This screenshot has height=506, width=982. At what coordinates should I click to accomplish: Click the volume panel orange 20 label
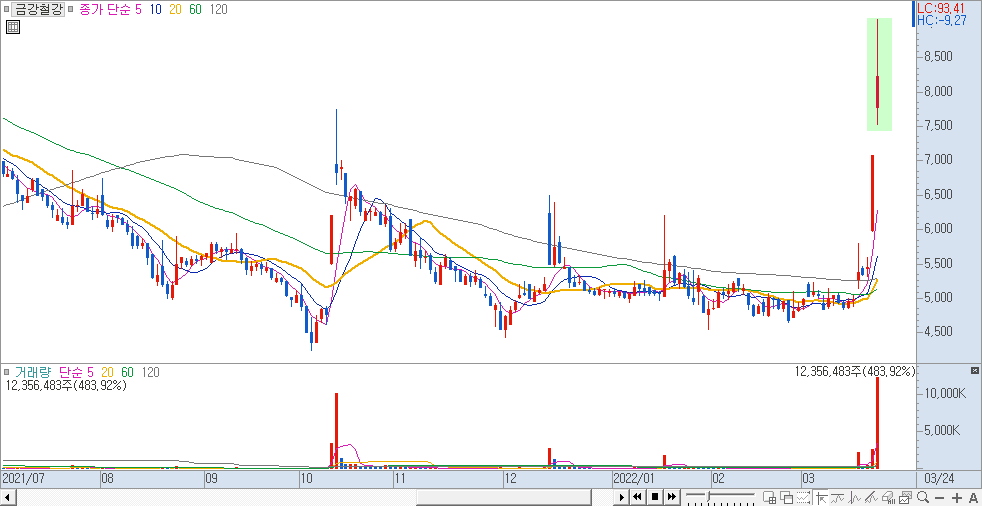click(x=107, y=372)
